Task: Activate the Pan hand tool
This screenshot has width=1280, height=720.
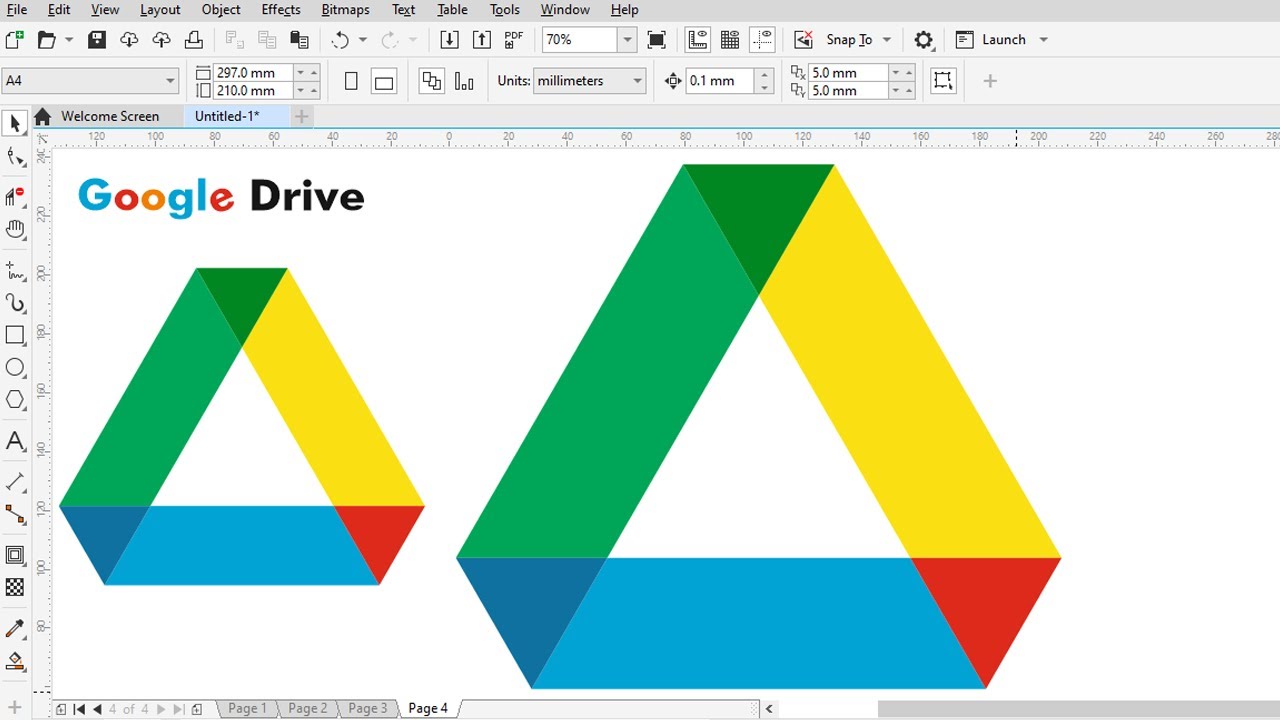Action: coord(15,230)
